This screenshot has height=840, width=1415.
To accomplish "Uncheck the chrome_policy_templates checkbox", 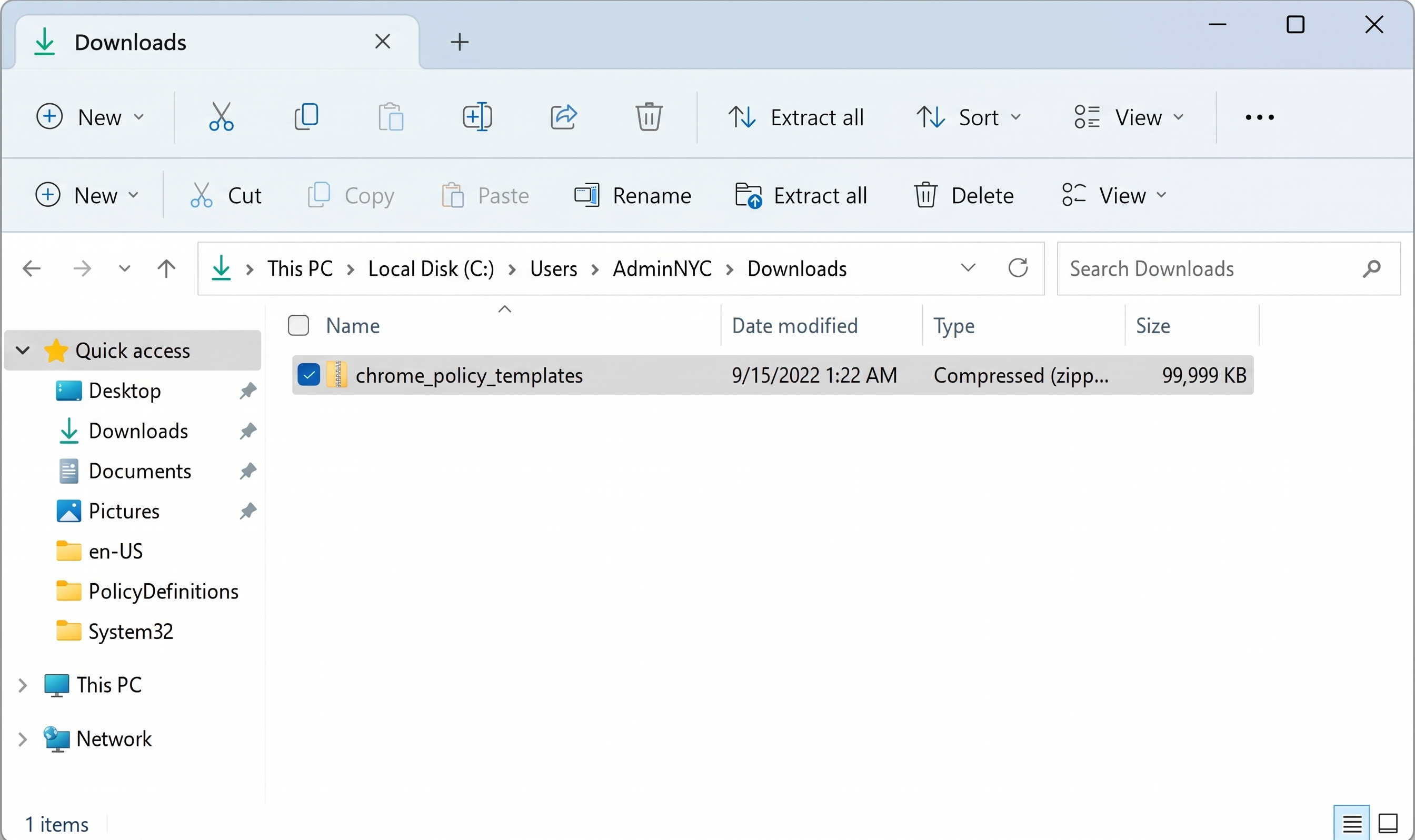I will click(x=308, y=375).
